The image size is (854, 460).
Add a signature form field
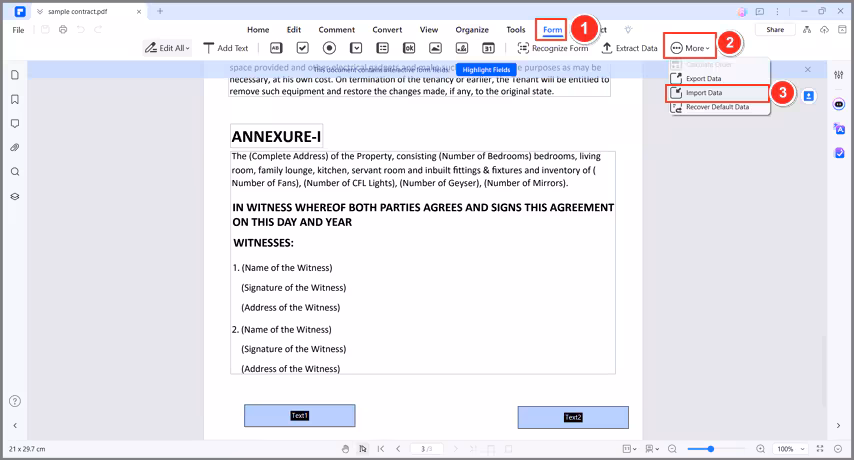click(462, 48)
